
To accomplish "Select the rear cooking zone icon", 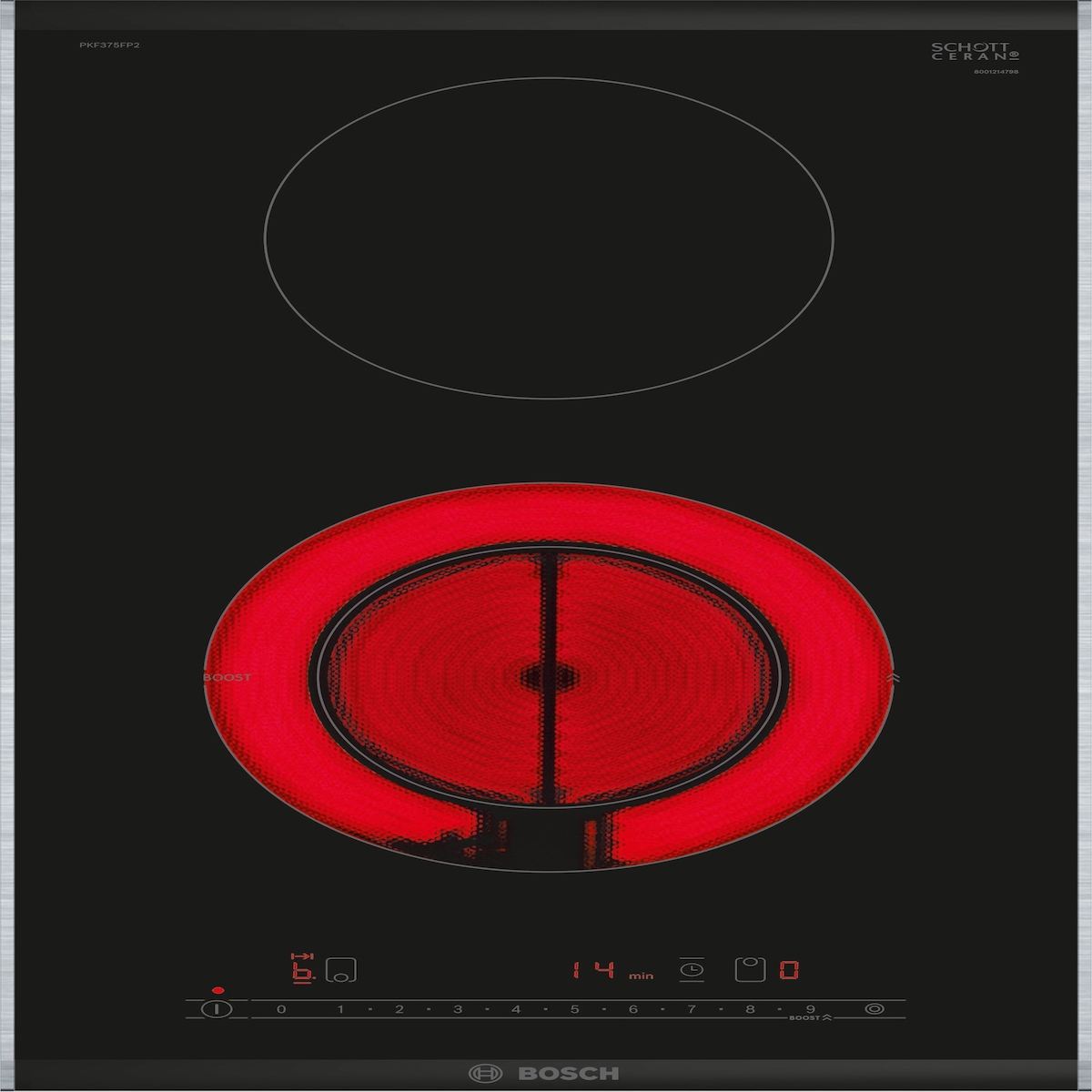I will [748, 970].
